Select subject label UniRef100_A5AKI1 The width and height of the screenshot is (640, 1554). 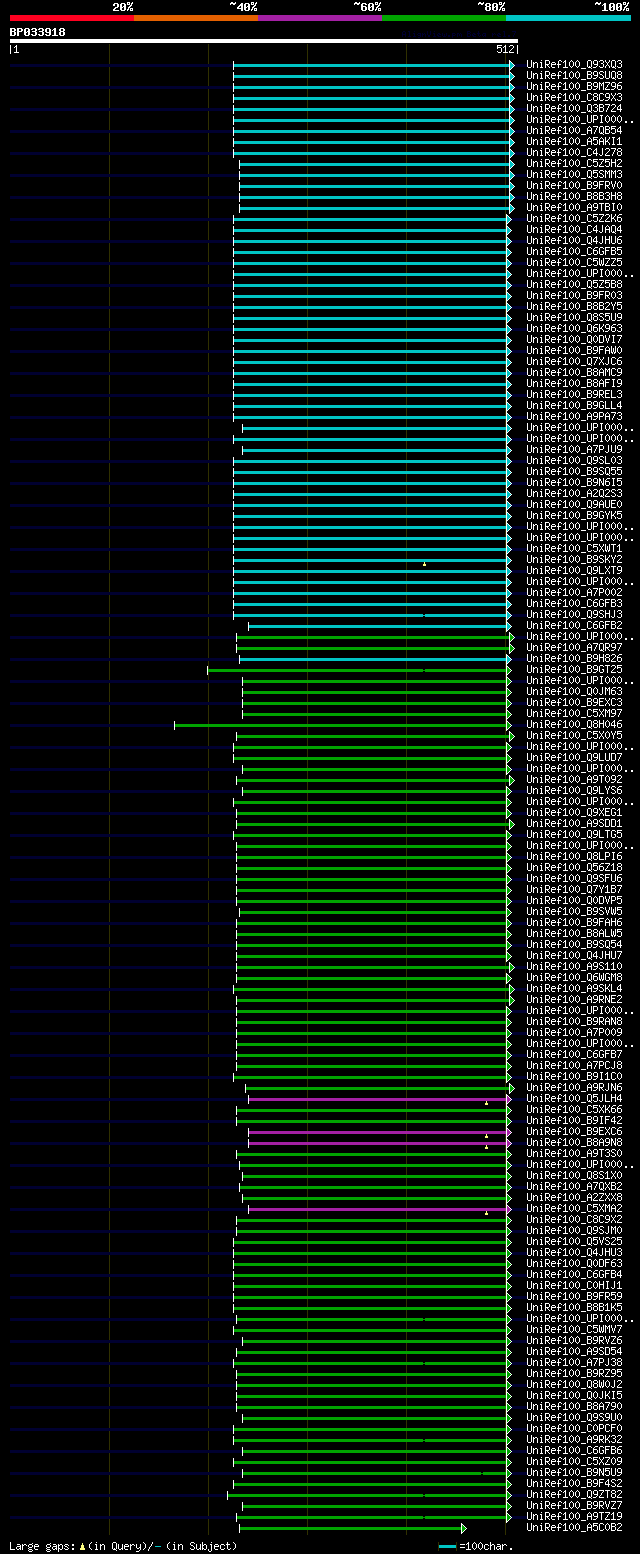(574, 141)
